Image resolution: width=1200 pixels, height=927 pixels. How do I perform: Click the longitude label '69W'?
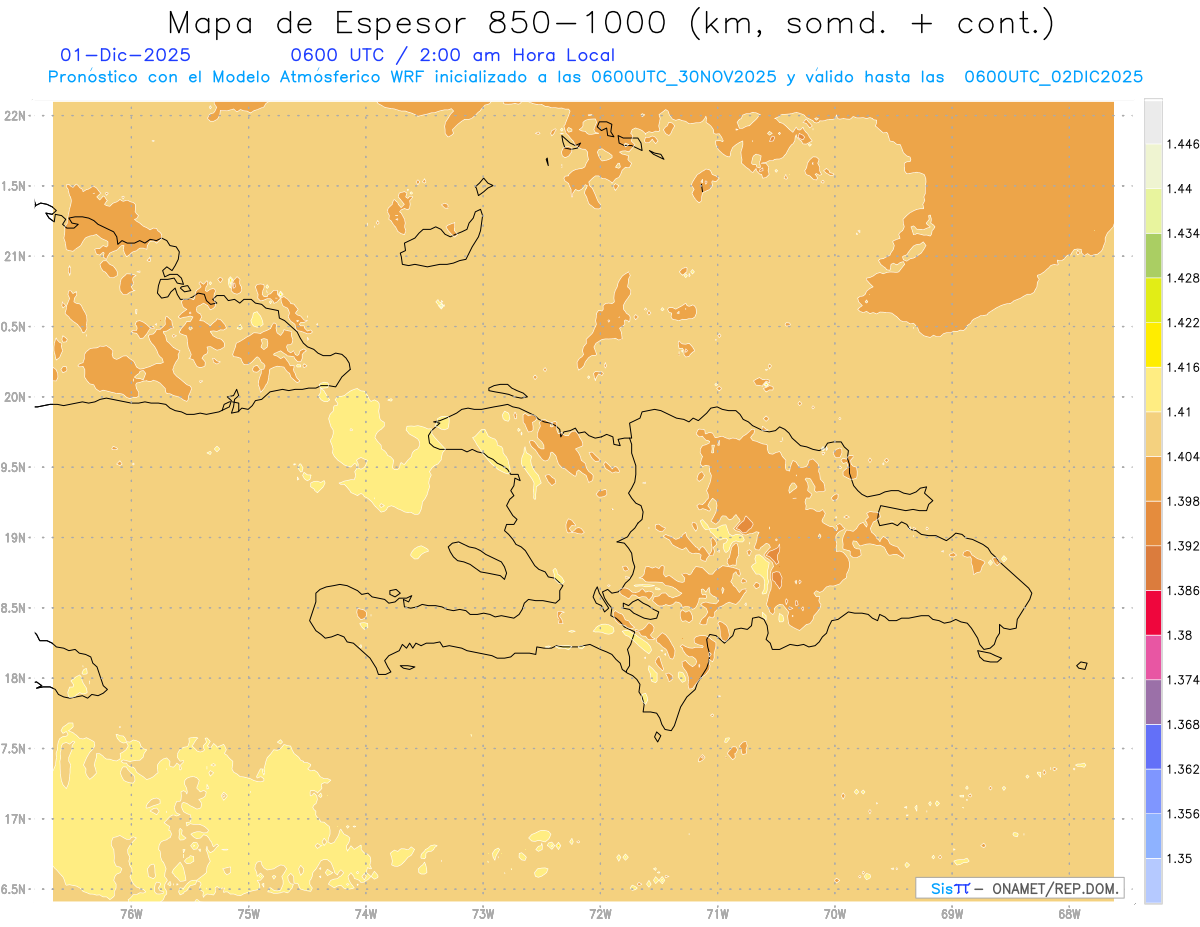(x=952, y=914)
